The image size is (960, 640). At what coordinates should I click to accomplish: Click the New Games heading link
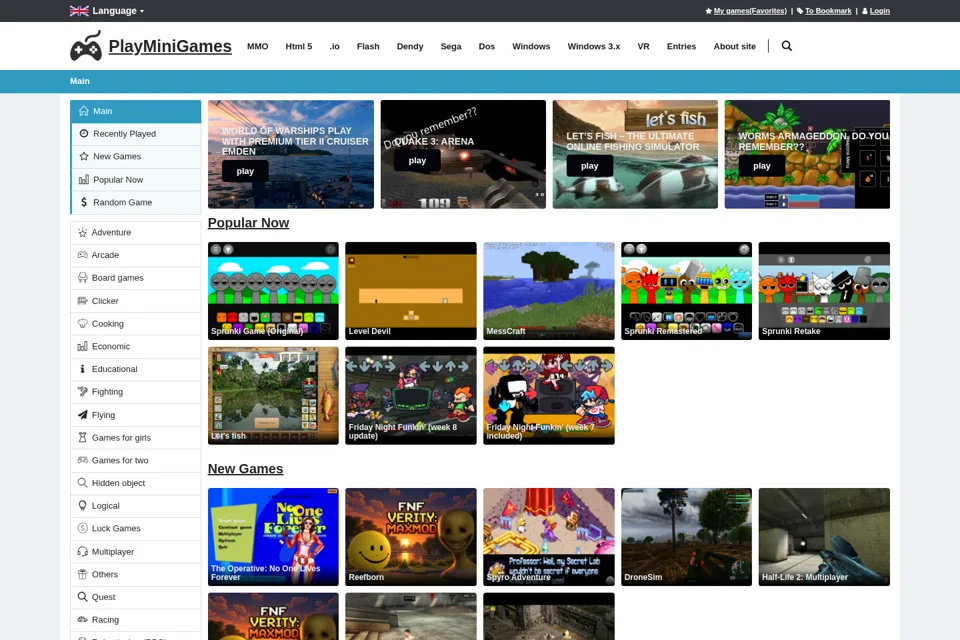click(246, 469)
